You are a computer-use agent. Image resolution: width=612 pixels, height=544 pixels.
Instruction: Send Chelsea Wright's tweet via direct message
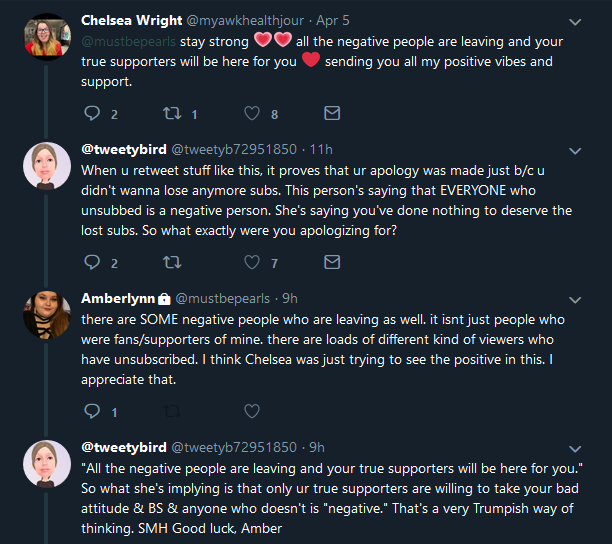332,113
